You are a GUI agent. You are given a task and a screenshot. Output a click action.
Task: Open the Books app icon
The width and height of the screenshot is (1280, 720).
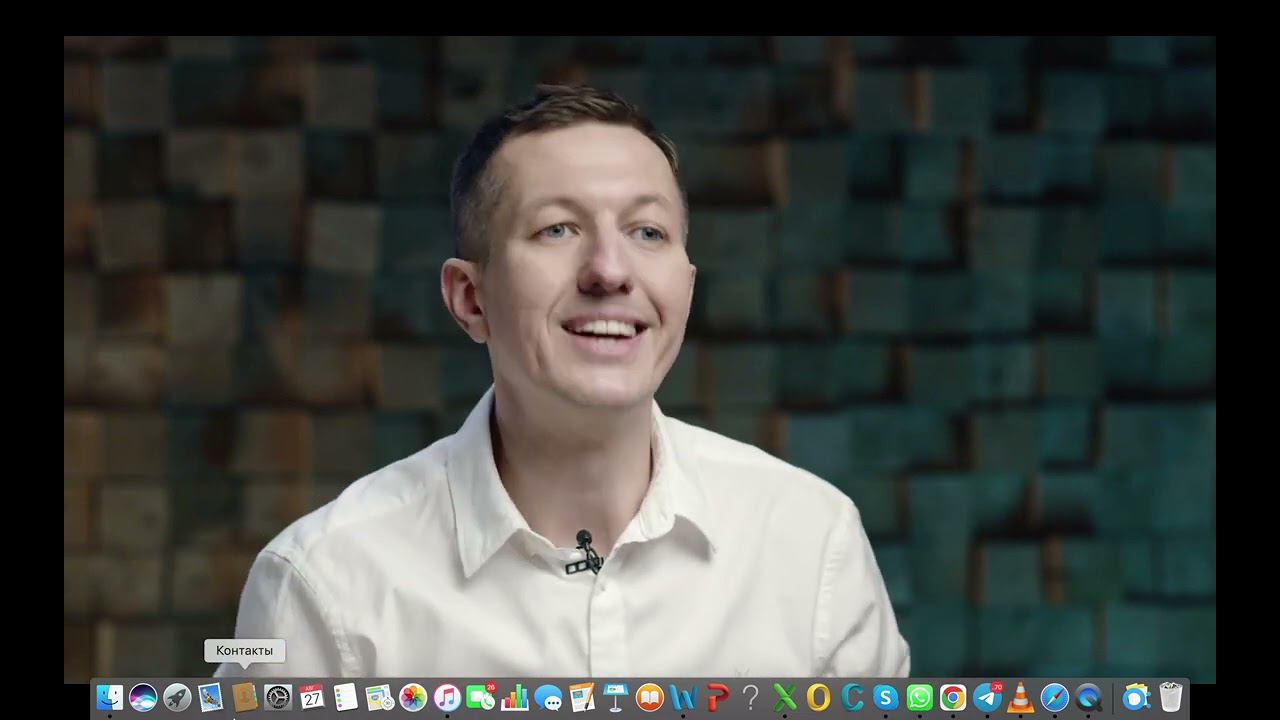click(650, 697)
